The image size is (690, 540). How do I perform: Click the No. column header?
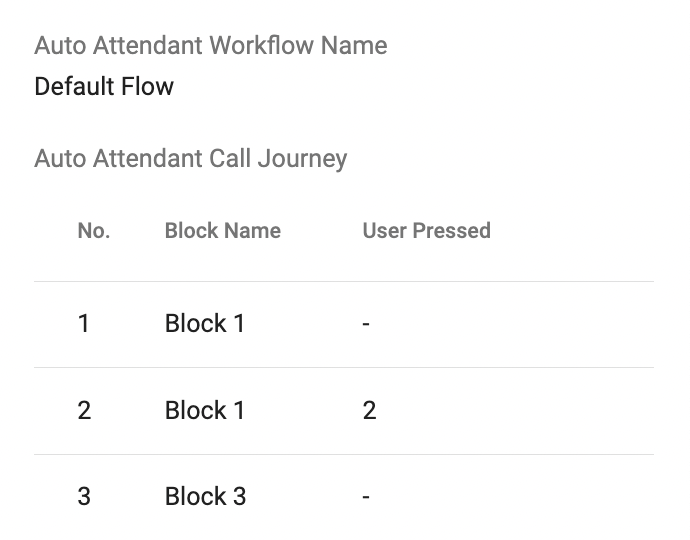pyautogui.click(x=94, y=231)
